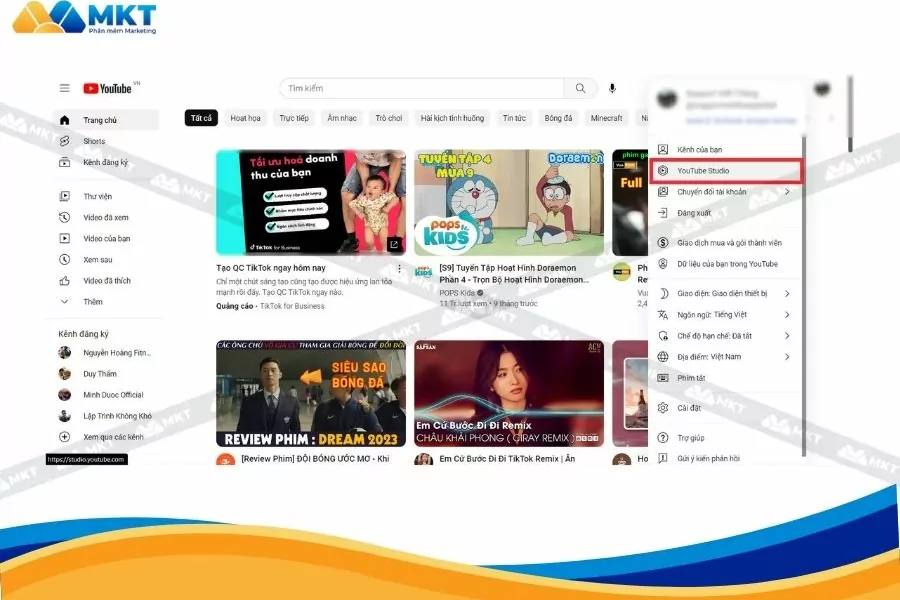The width and height of the screenshot is (900, 600).
Task: Expand Ngôn ngữ: Tiếng Việt option
Action: [726, 315]
